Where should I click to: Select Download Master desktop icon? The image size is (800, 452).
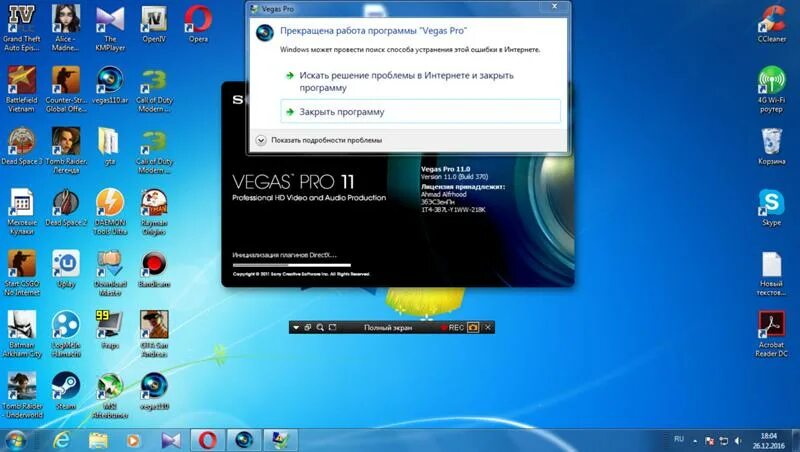110,272
